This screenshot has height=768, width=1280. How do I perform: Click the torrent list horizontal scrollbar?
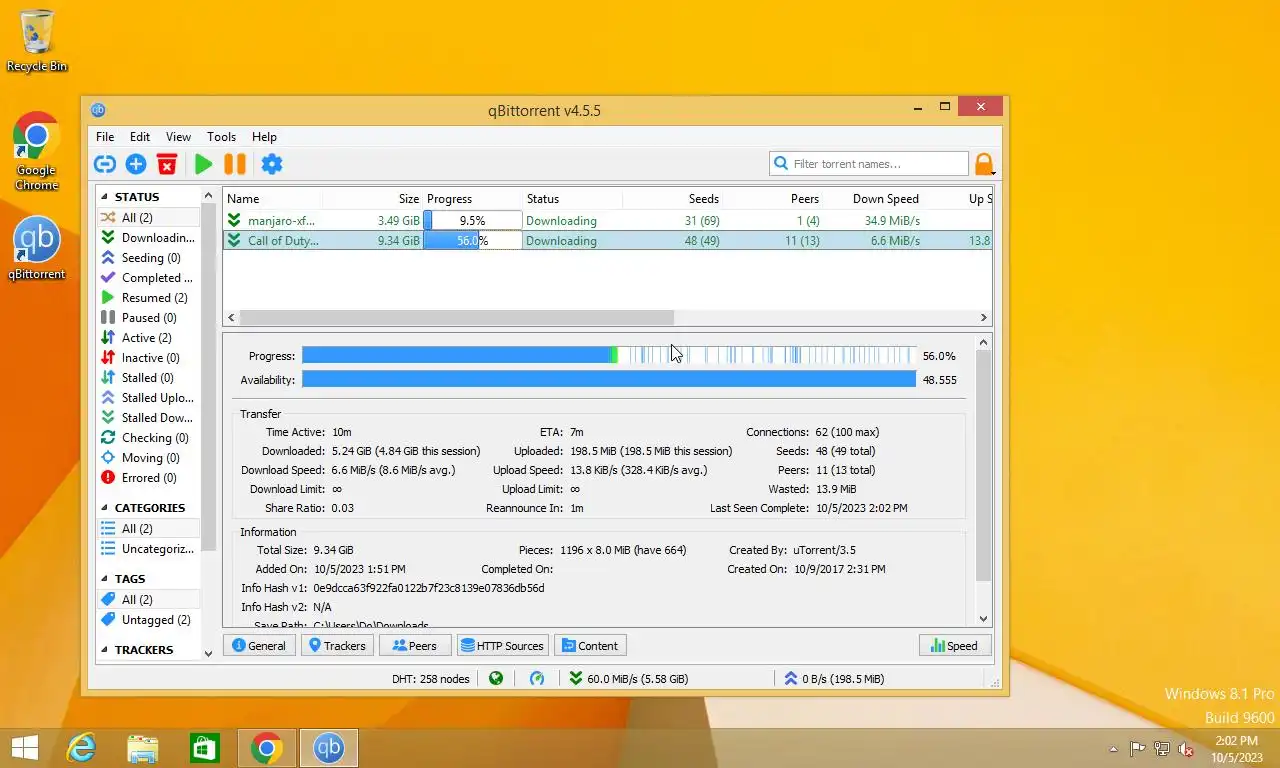pos(456,317)
